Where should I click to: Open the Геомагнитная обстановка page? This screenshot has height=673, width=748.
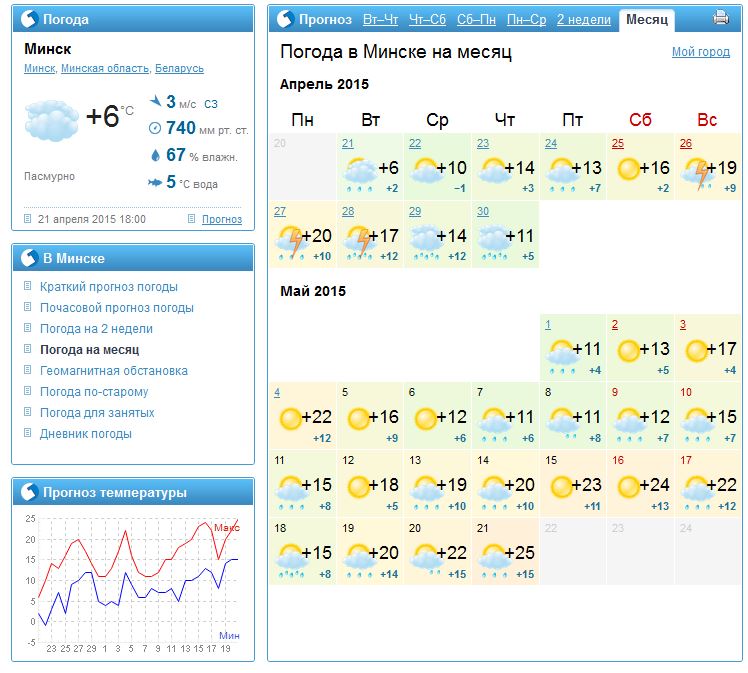coord(113,371)
